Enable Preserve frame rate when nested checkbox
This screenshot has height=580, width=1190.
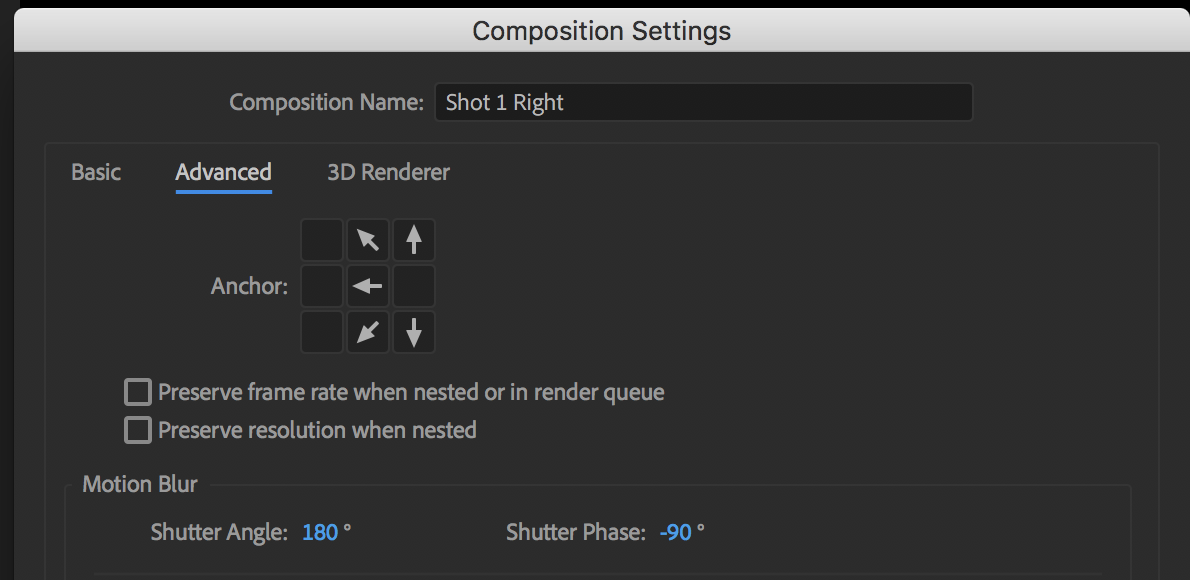138,391
